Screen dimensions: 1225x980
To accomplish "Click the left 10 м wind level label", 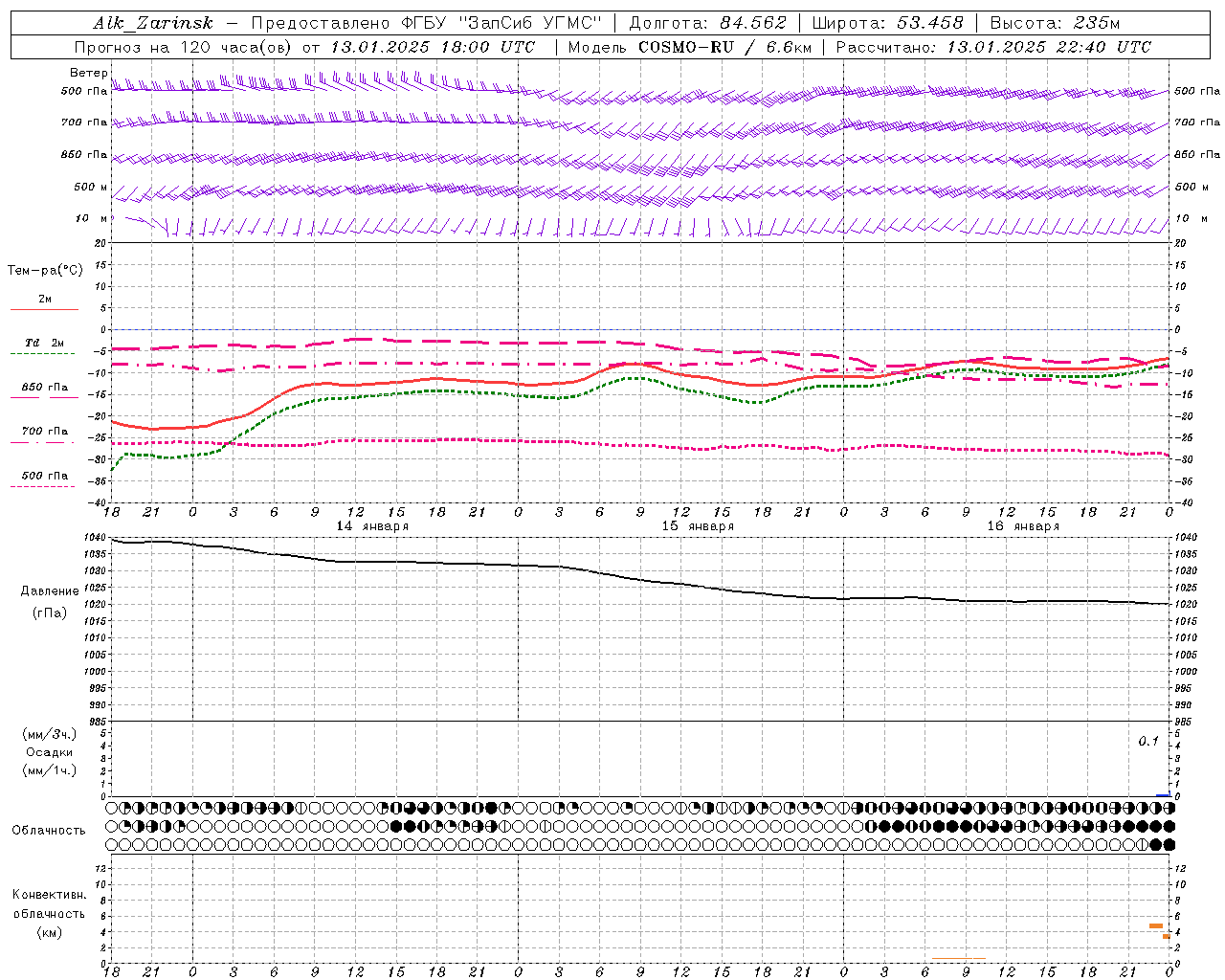I will coord(91,218).
